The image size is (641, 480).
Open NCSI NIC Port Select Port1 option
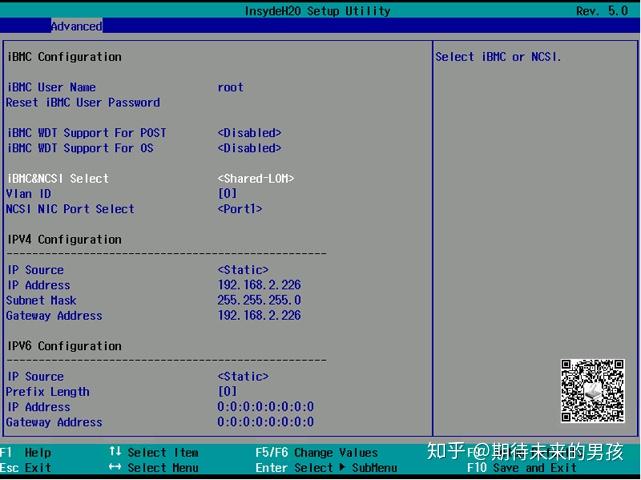(240, 209)
